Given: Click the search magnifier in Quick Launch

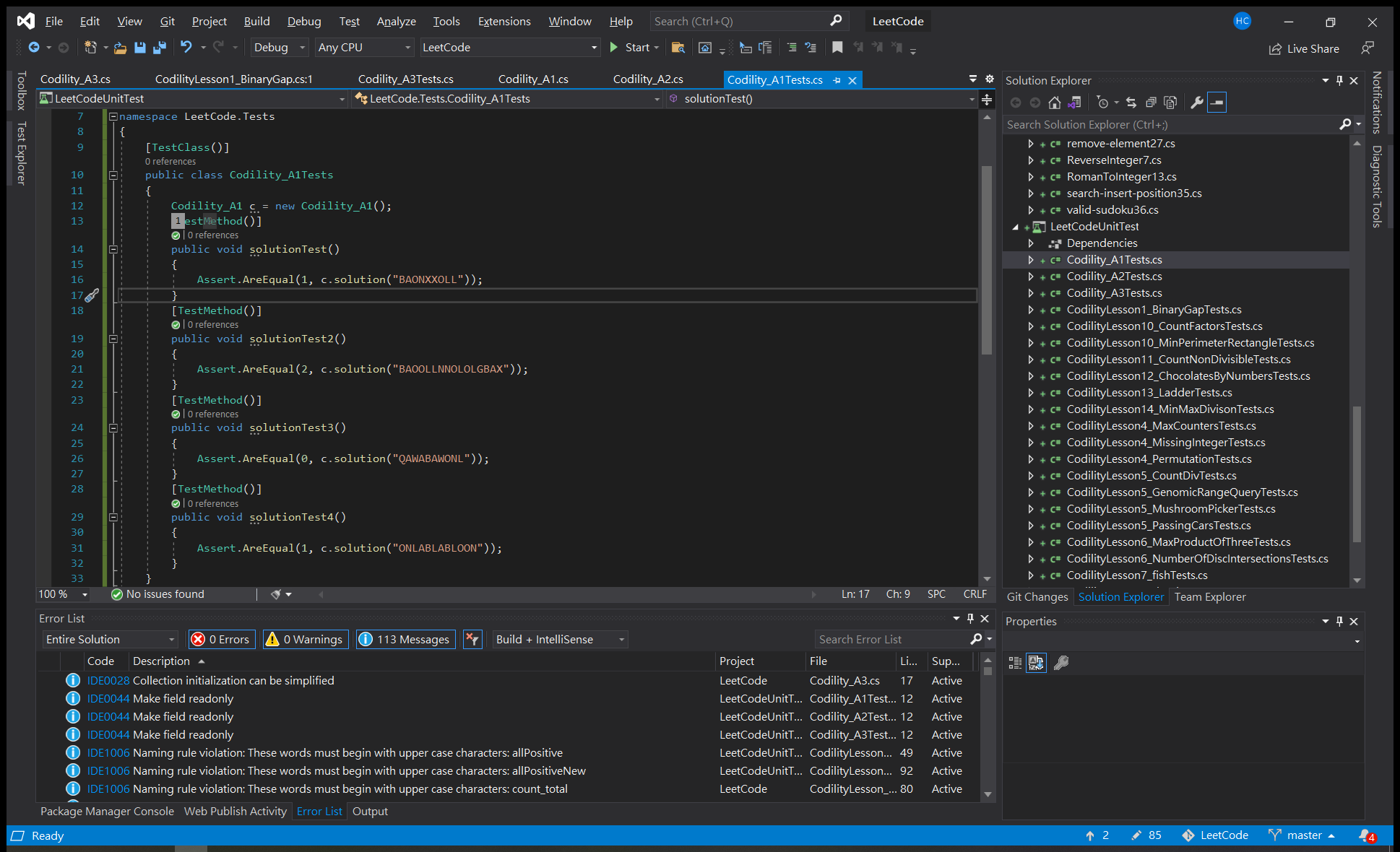Looking at the screenshot, I should (x=836, y=21).
